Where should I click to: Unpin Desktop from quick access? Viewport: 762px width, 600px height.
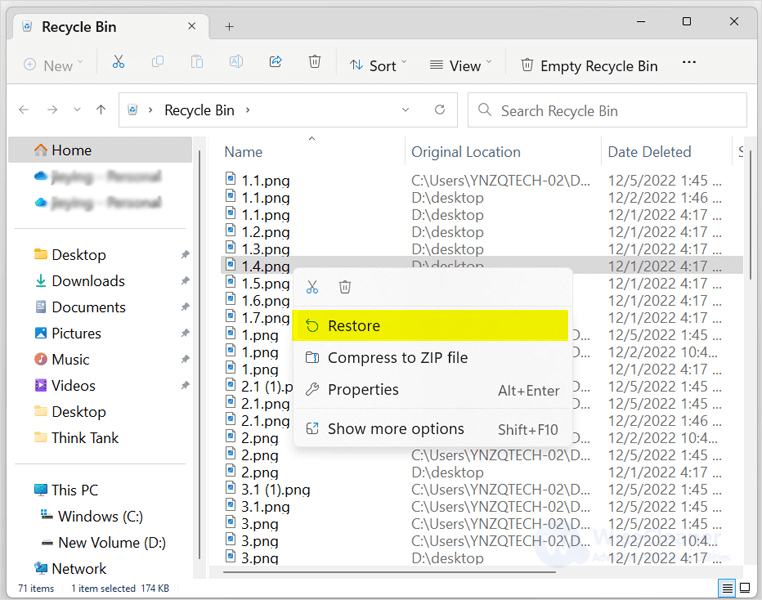(x=185, y=255)
